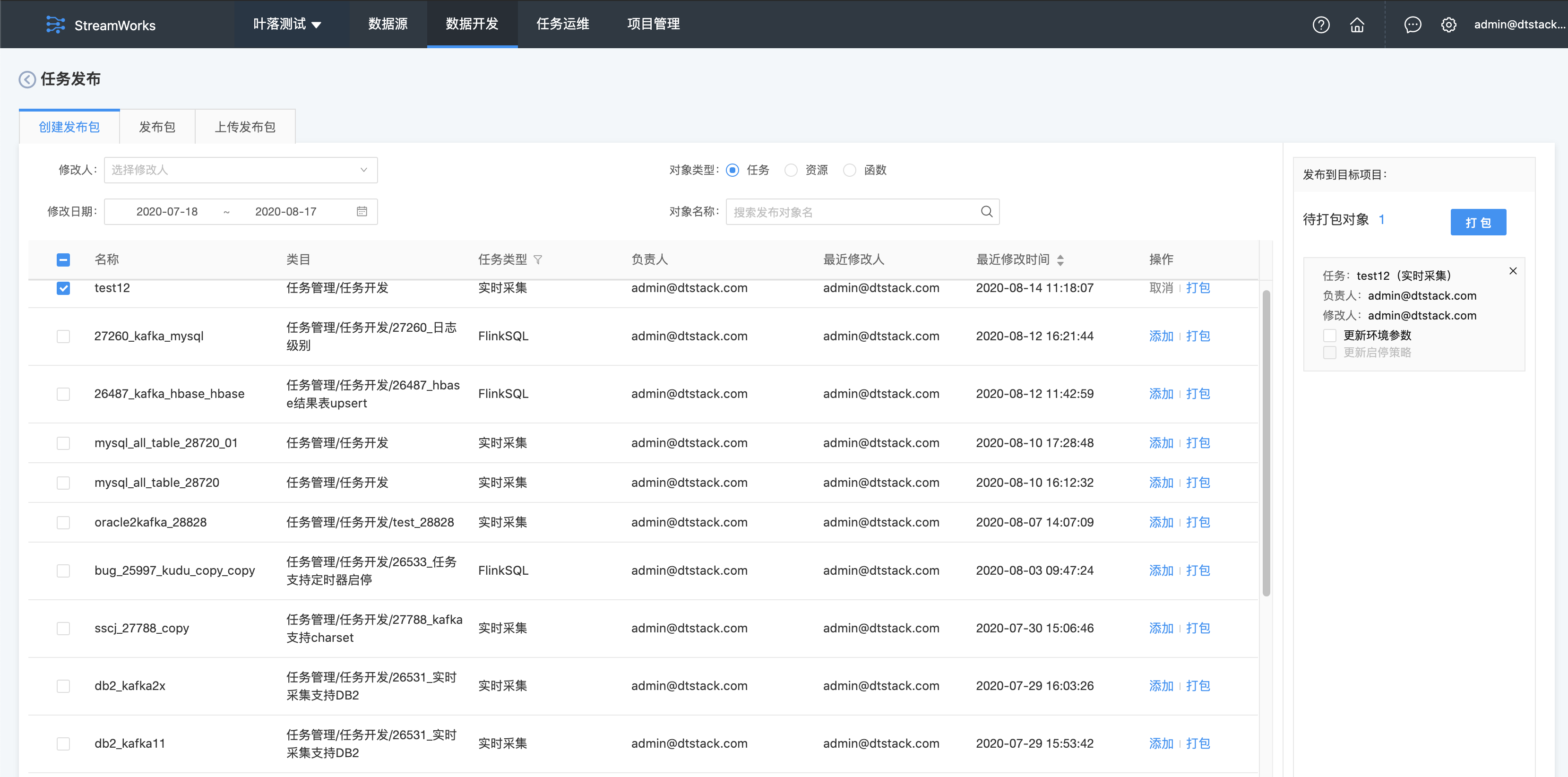Switch to the 创建发布包 tab
Viewport: 1568px width, 777px height.
point(69,127)
